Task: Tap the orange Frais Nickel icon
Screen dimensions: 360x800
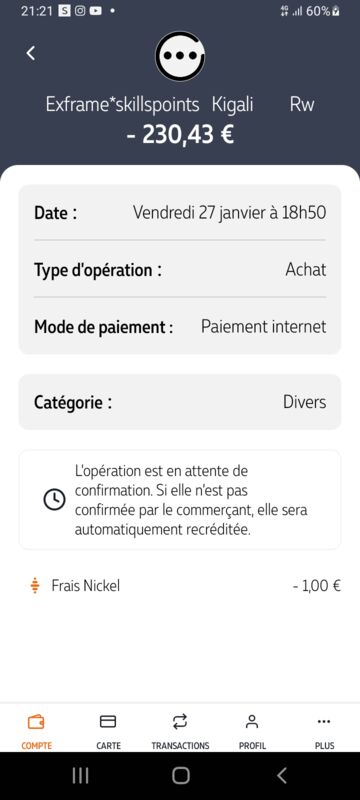Action: pyautogui.click(x=35, y=586)
